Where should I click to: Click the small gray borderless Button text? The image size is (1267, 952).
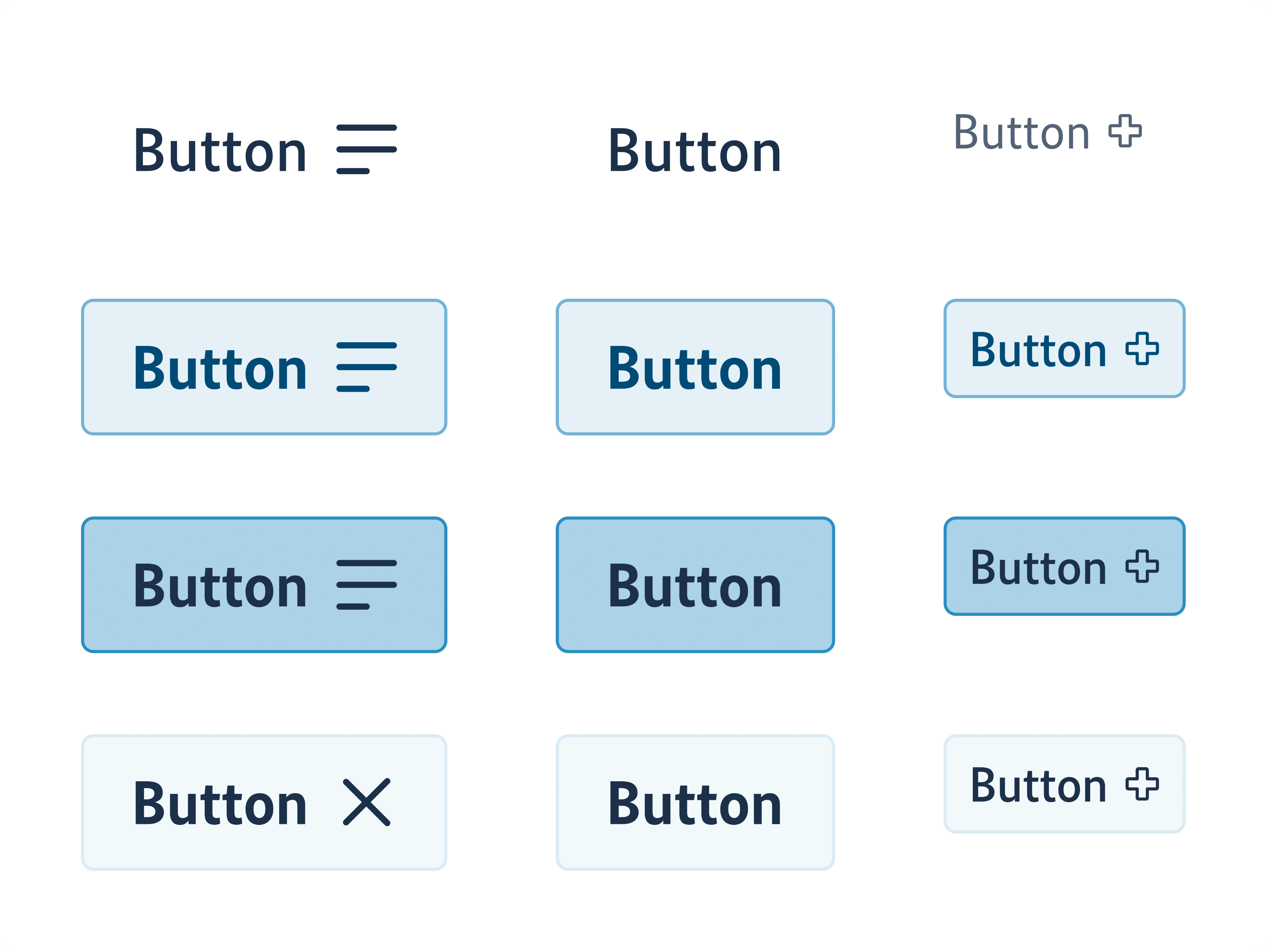1021,133
